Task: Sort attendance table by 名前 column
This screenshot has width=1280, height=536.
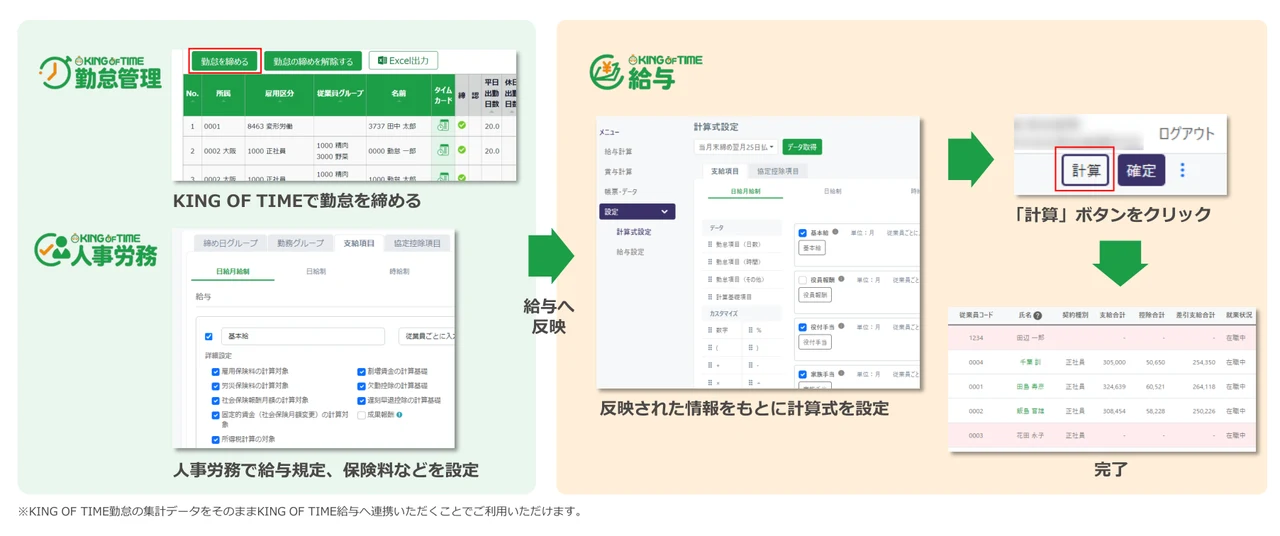Action: tap(398, 94)
